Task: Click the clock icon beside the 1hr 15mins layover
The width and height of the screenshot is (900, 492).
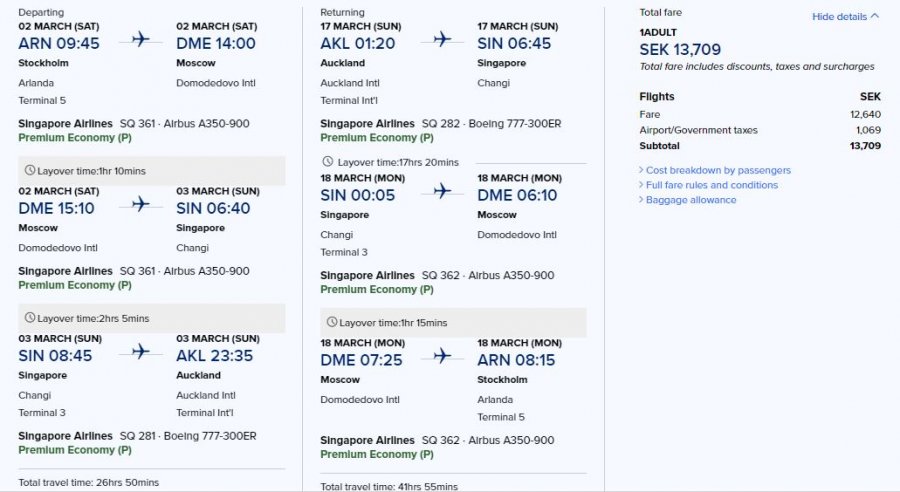Action: 331,322
